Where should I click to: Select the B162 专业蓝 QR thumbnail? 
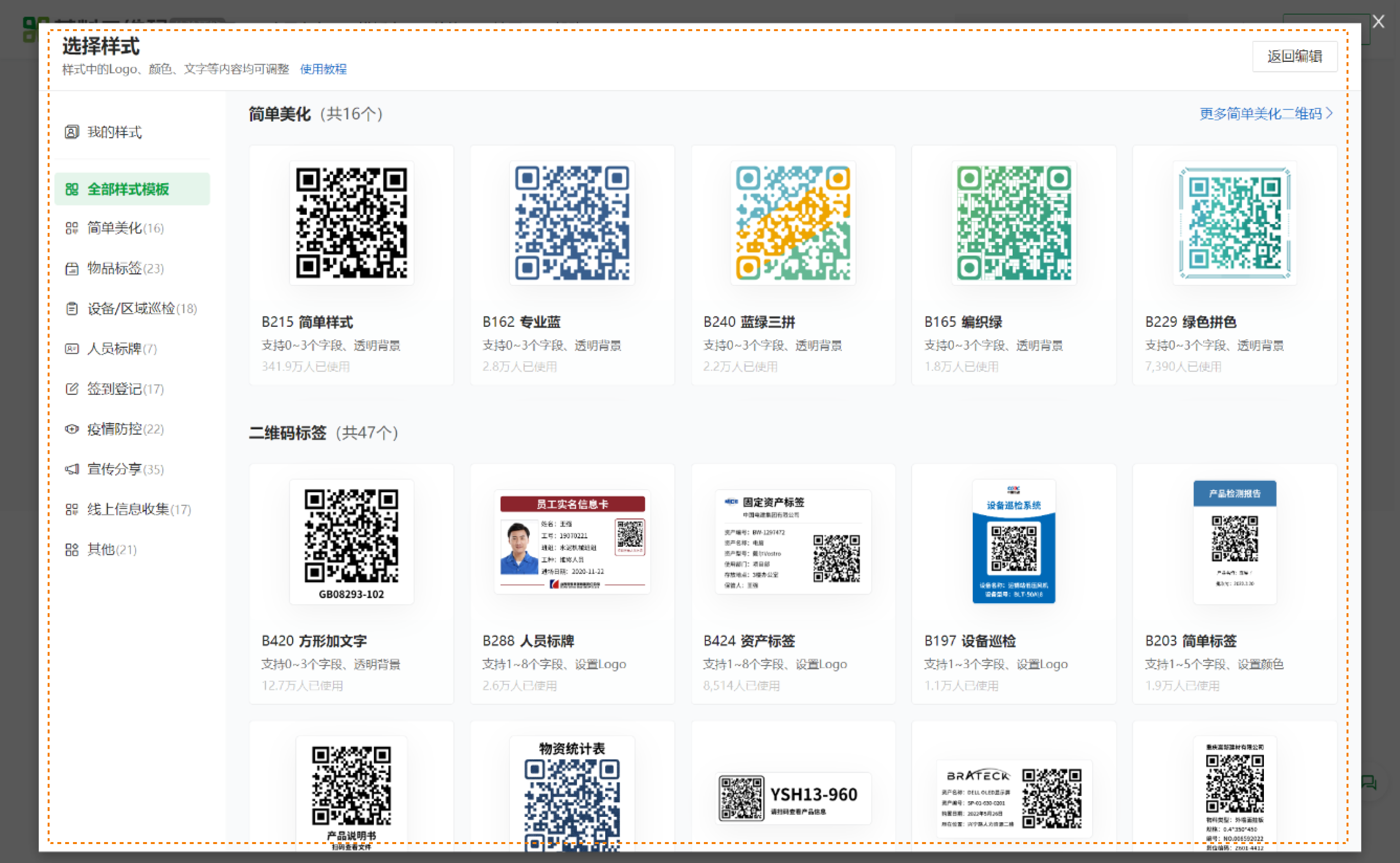(x=572, y=223)
